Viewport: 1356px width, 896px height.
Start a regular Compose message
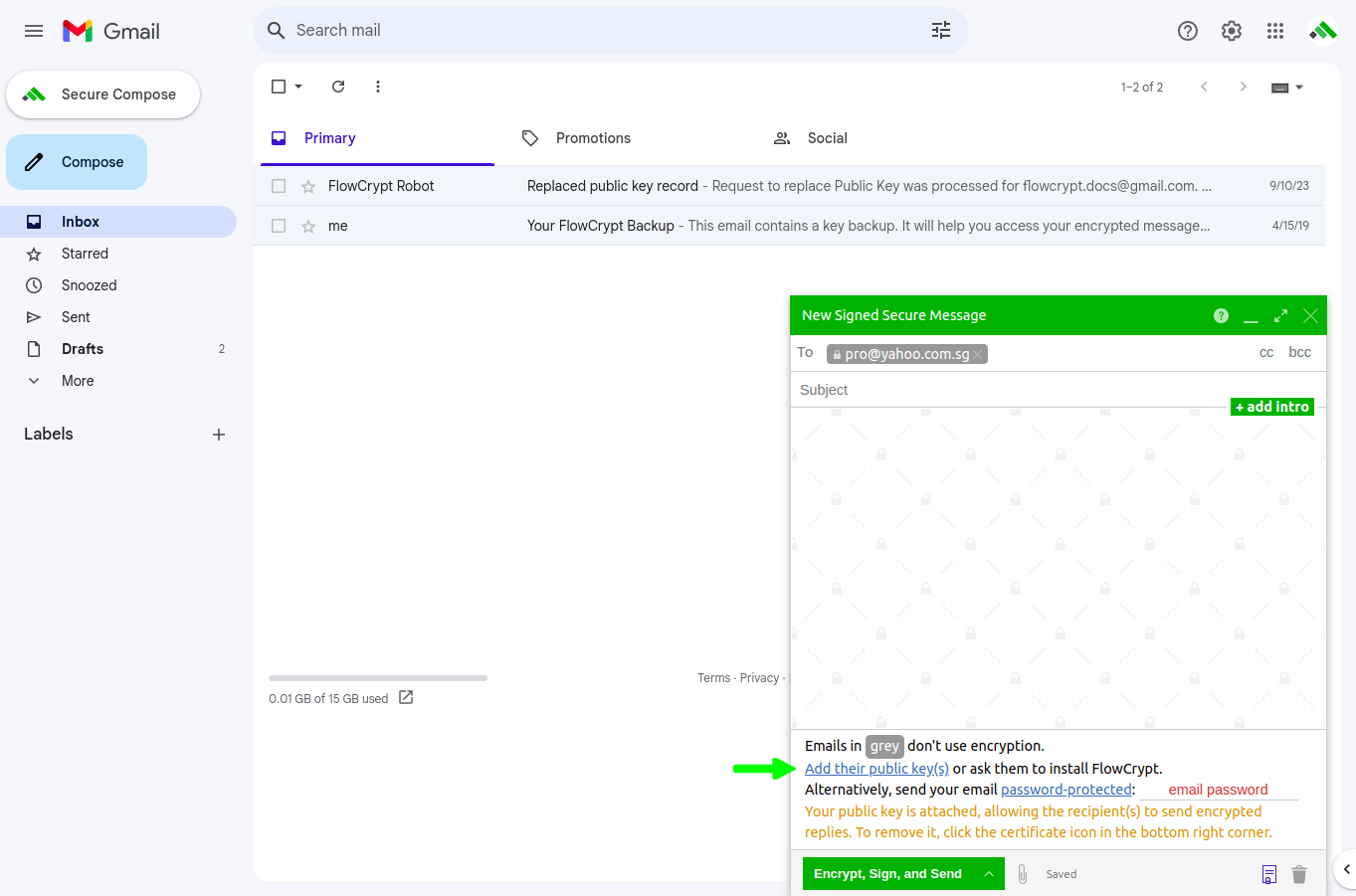point(77,162)
